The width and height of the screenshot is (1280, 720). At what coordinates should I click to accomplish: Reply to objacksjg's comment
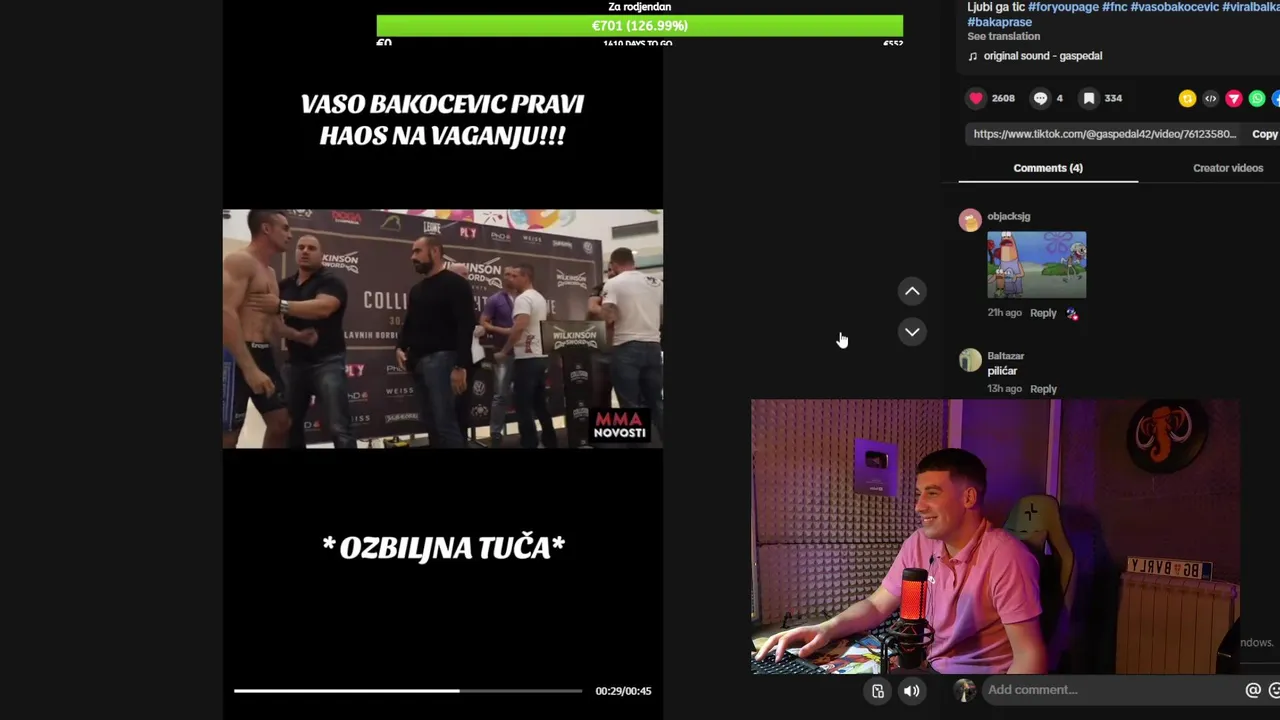tap(1043, 313)
